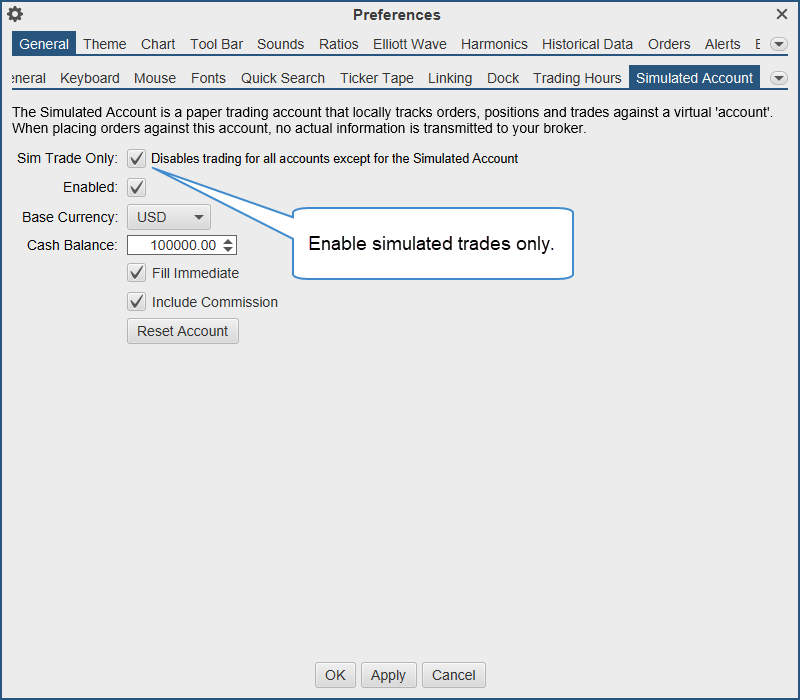Increase Cash Balance with up arrow

pyautogui.click(x=229, y=241)
